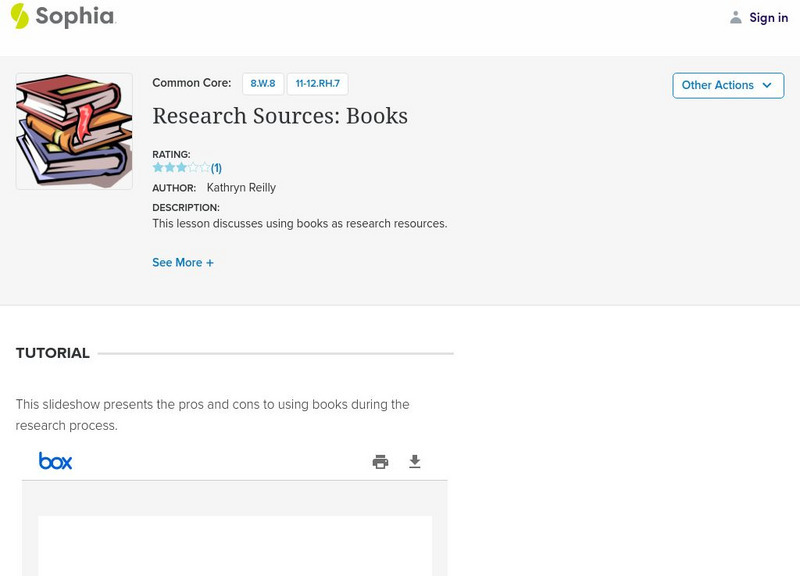Sign in to Sophia
Screen dimensions: 800x576
coord(769,17)
